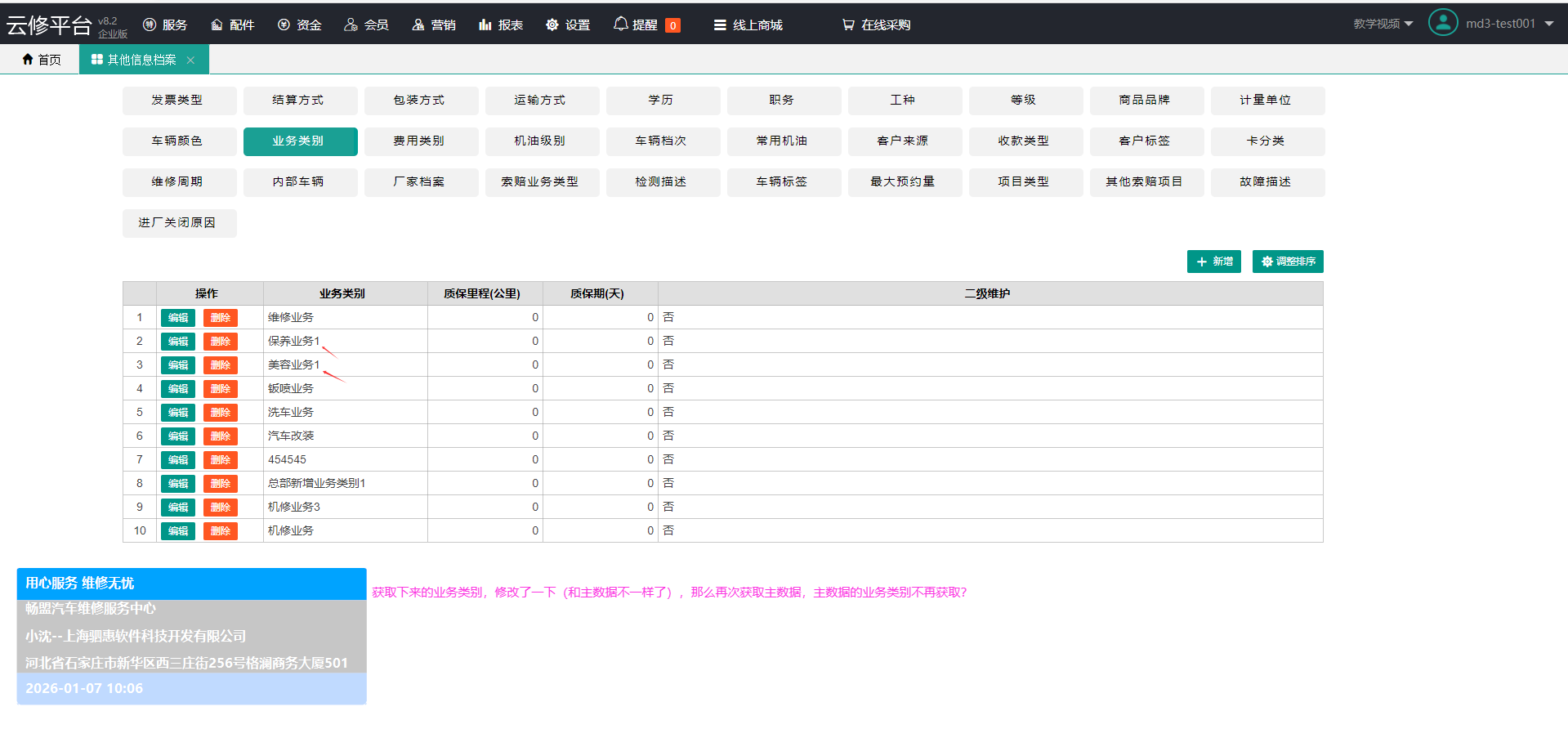Click the 会员 person icon

pyautogui.click(x=351, y=25)
